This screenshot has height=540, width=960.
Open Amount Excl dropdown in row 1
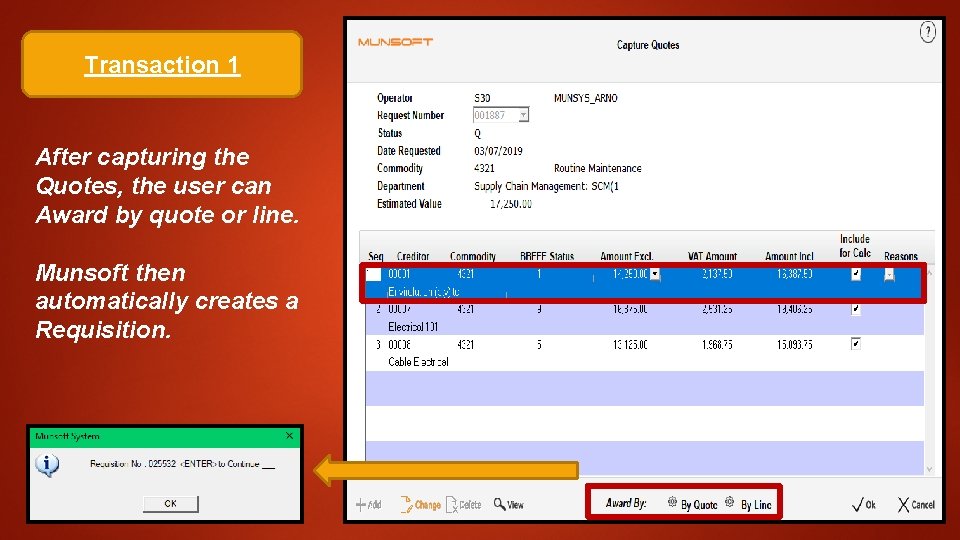tap(654, 274)
